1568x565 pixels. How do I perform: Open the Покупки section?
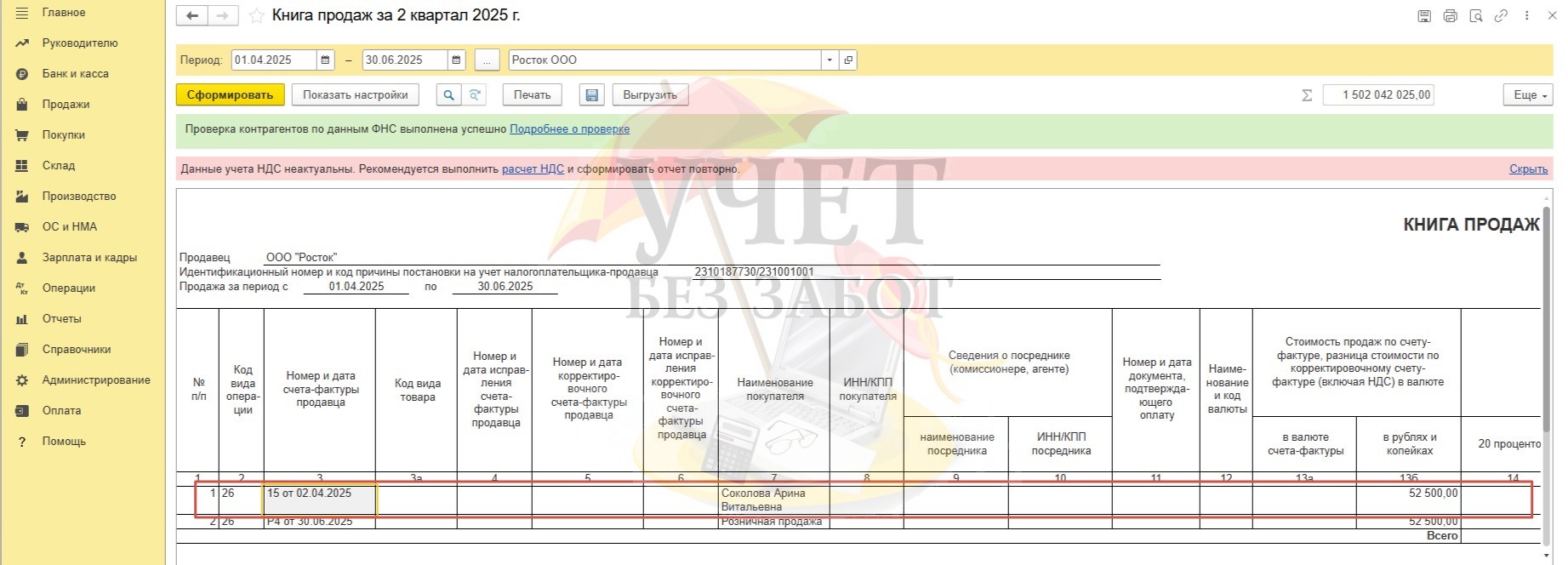(63, 135)
